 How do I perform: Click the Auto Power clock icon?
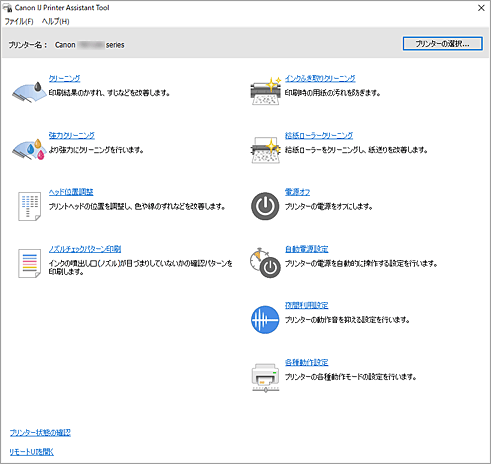pyautogui.click(x=265, y=263)
